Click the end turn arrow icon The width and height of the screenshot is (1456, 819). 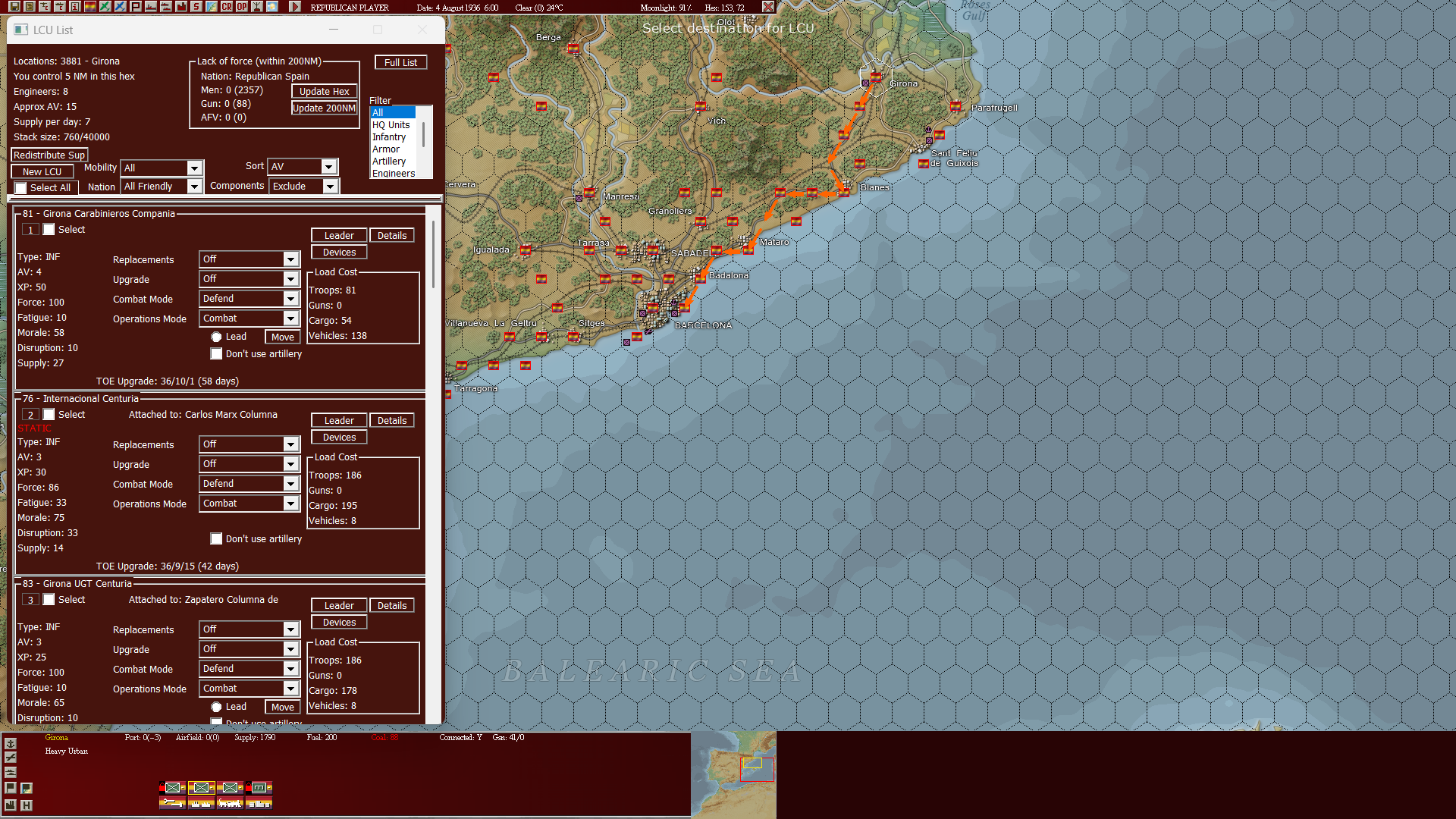pyautogui.click(x=295, y=7)
